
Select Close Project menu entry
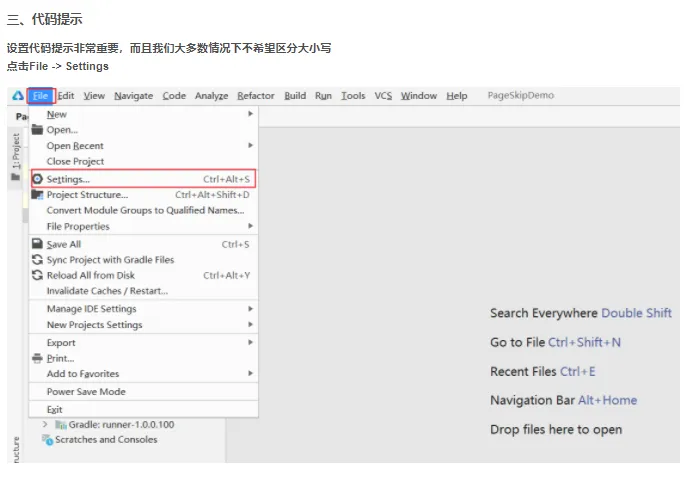[143, 162]
